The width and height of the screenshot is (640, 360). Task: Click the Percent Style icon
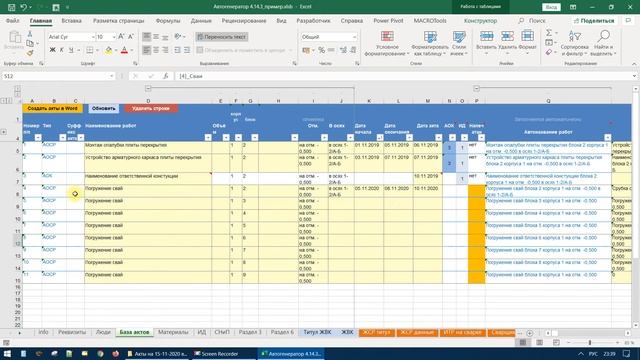[322, 50]
